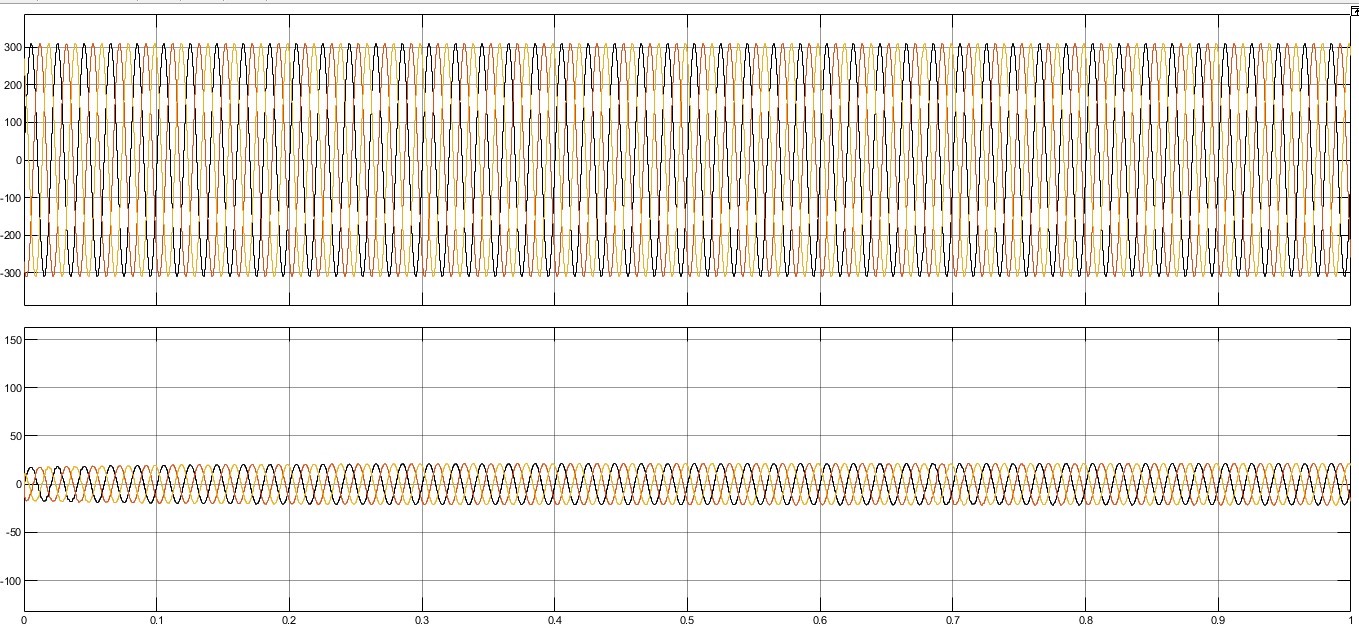Click the 0.9 time axis label
This screenshot has height=628, width=1359.
1218,621
